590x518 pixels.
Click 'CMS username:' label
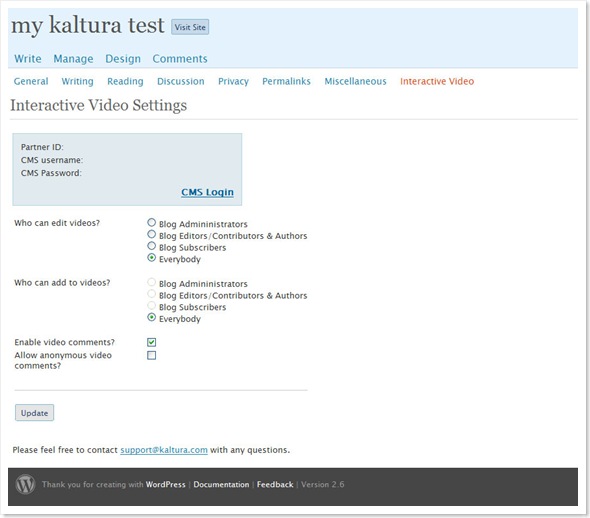[52, 160]
